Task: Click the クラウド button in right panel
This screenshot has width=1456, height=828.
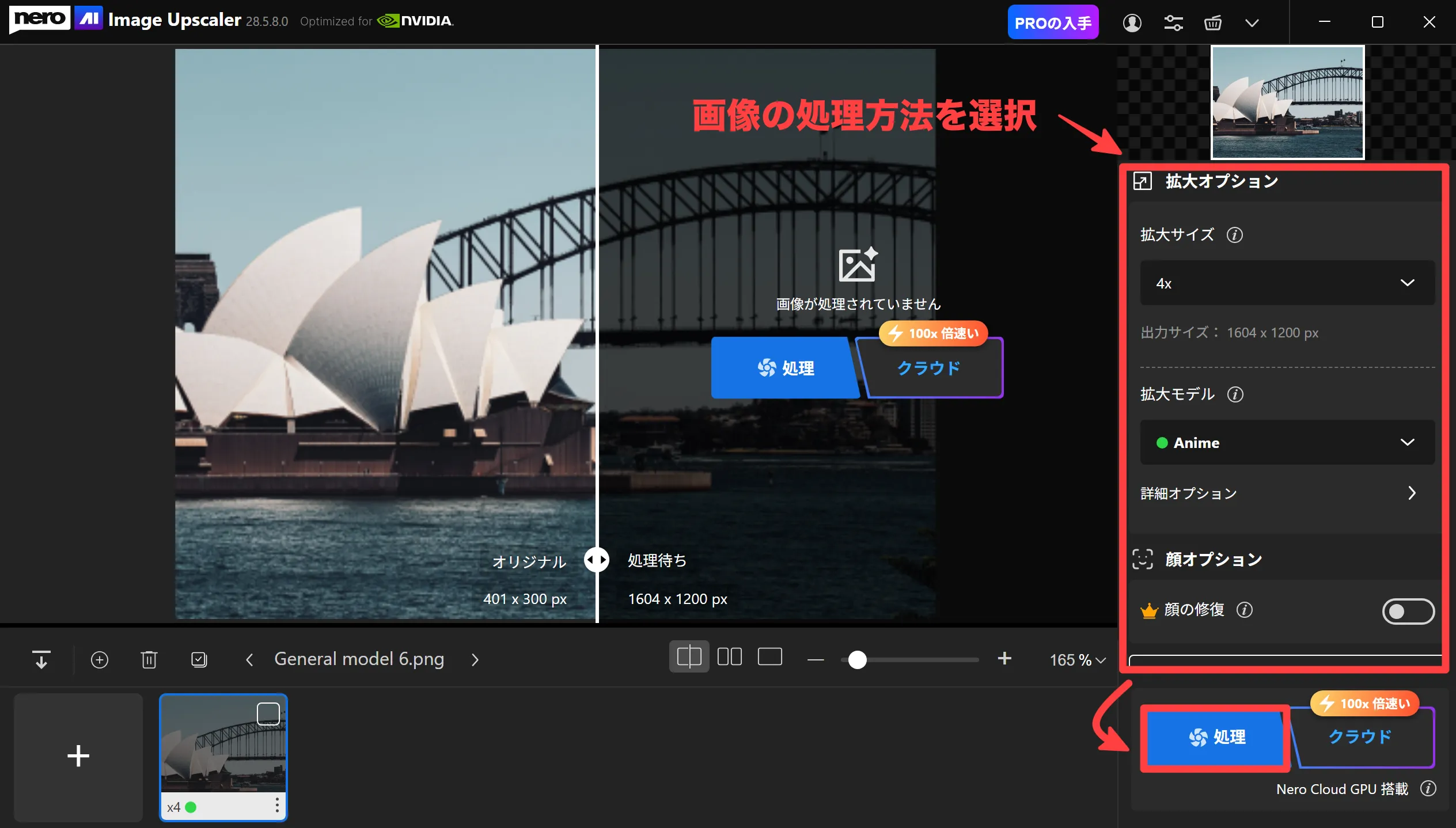Action: pos(1361,737)
